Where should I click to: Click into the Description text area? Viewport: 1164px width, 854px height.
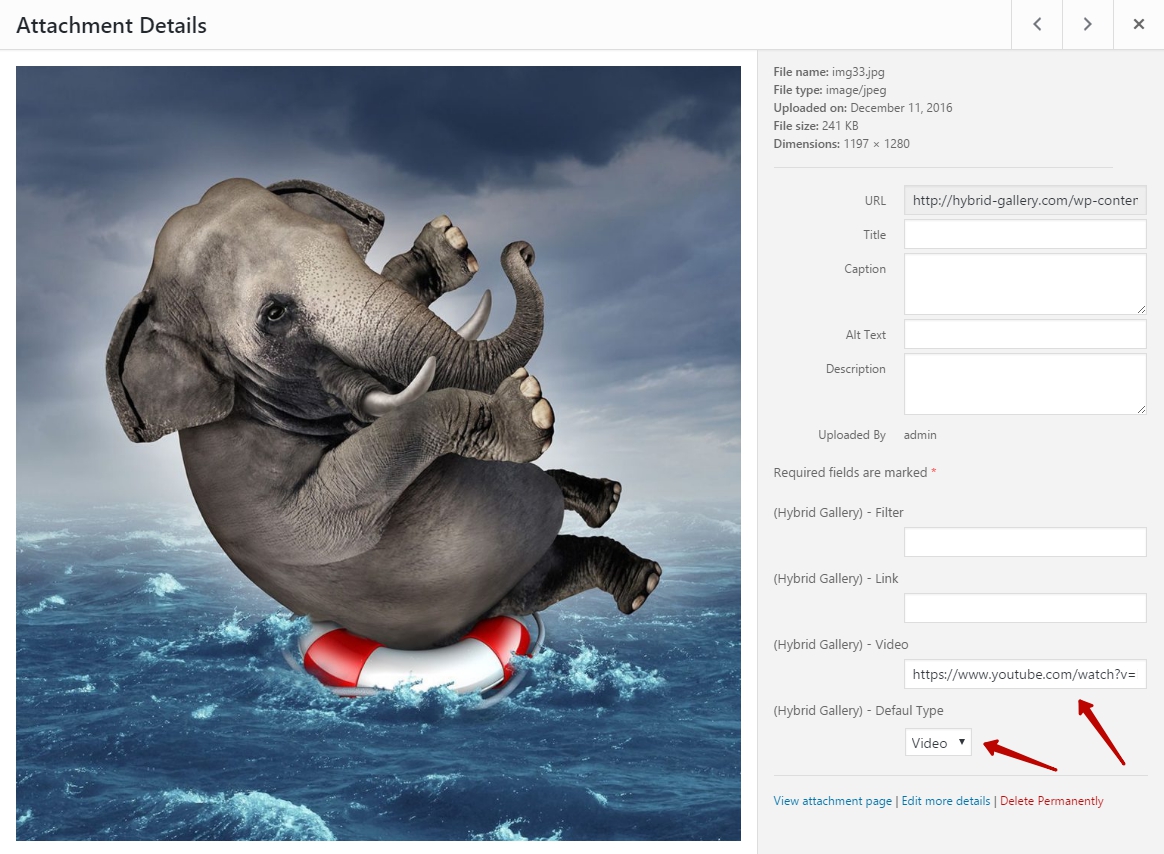(1024, 384)
